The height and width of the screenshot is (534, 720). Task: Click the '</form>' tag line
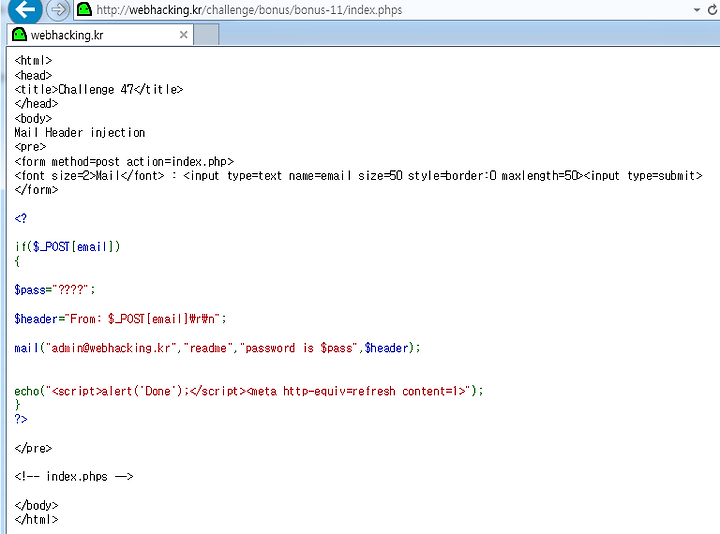pos(36,190)
